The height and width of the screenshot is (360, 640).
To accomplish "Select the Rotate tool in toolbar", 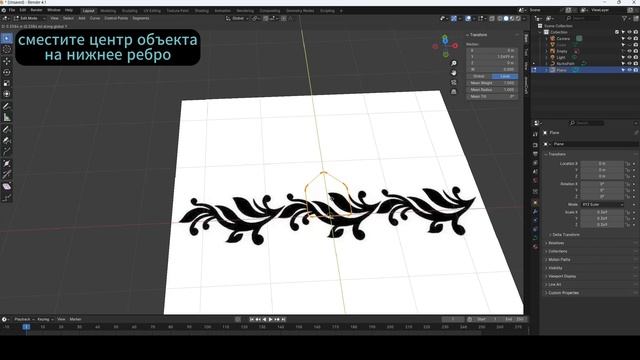I will tap(7, 72).
